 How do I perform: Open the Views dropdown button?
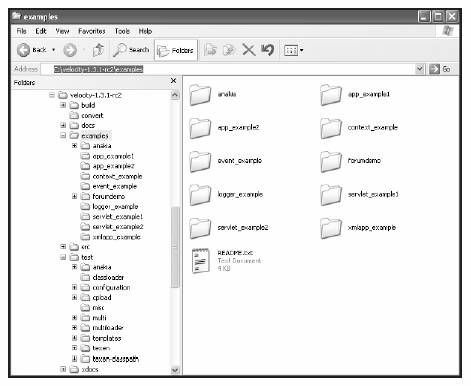(x=293, y=51)
